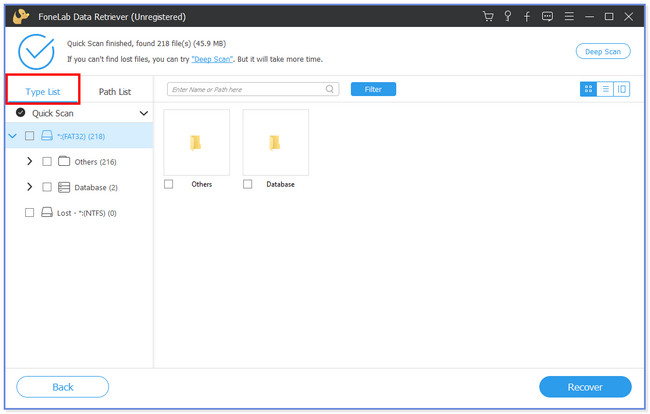The width and height of the screenshot is (650, 414).
Task: Check the Database (2) tree checkbox
Action: [47, 187]
